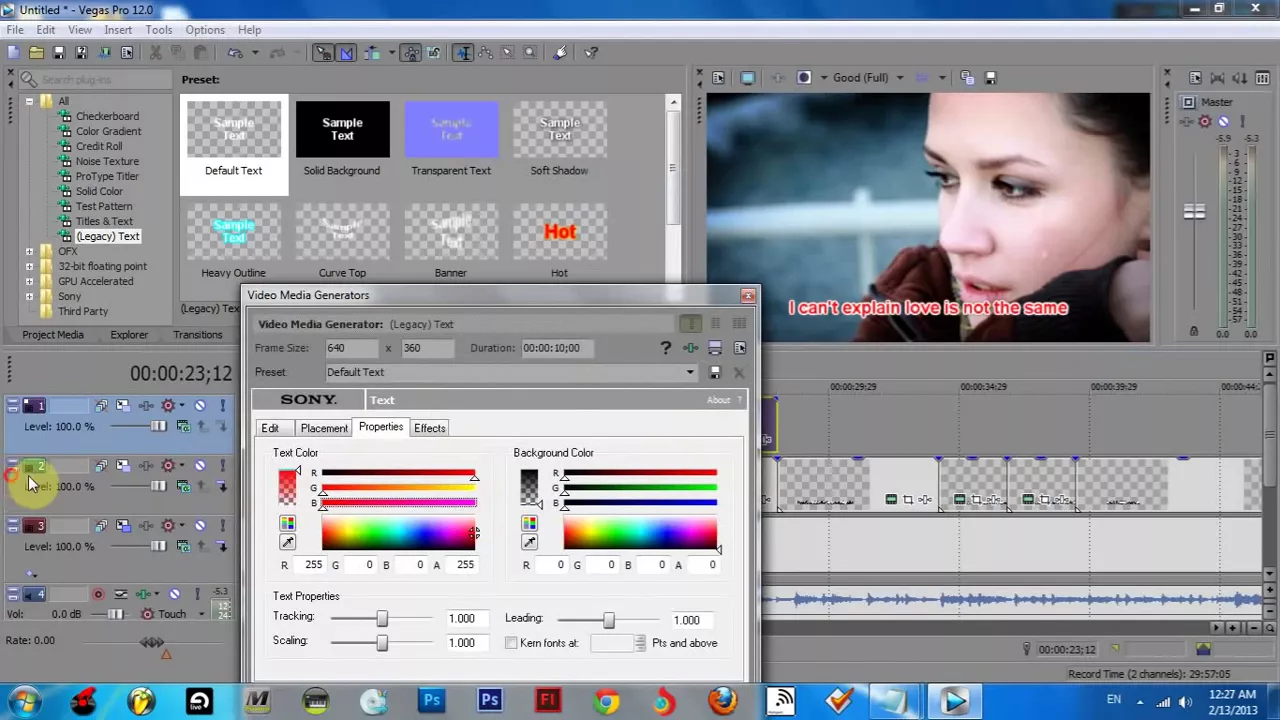The width and height of the screenshot is (1280, 720).
Task: Select ProType Titler in generator tree
Action: click(x=107, y=176)
